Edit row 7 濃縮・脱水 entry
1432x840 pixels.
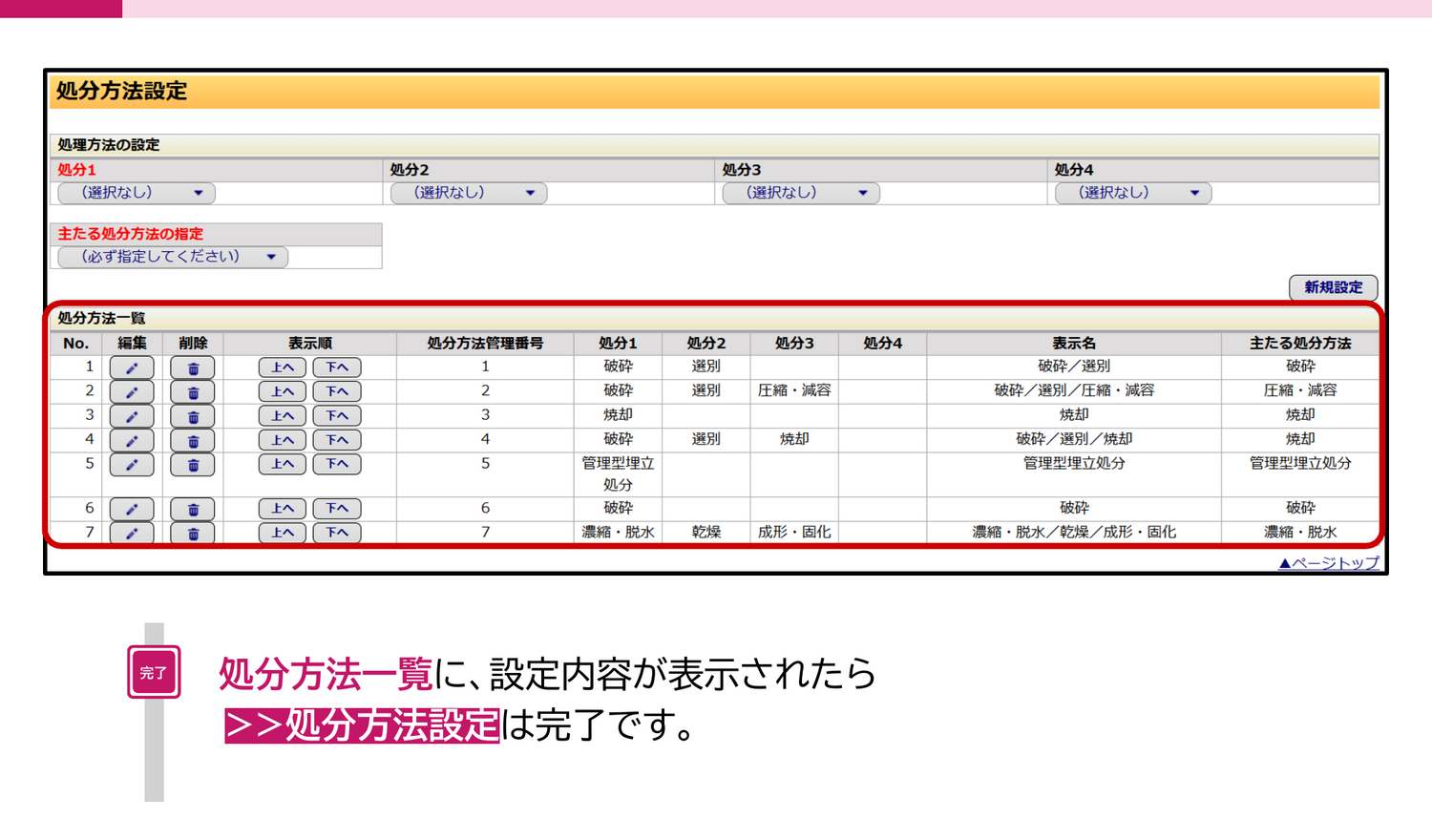tap(132, 533)
